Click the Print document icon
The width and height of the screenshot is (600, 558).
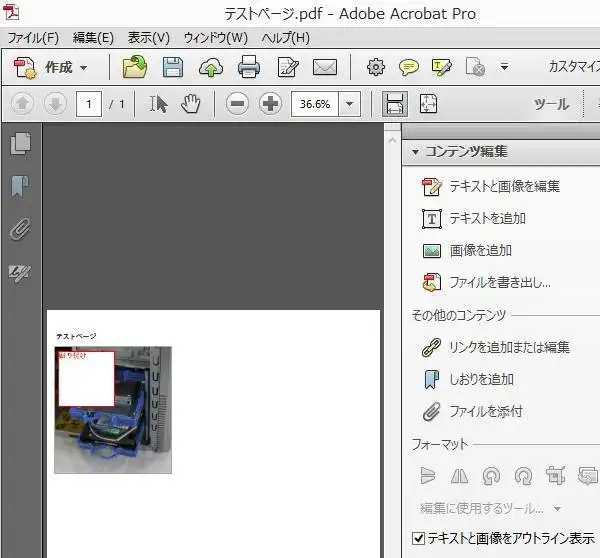249,68
